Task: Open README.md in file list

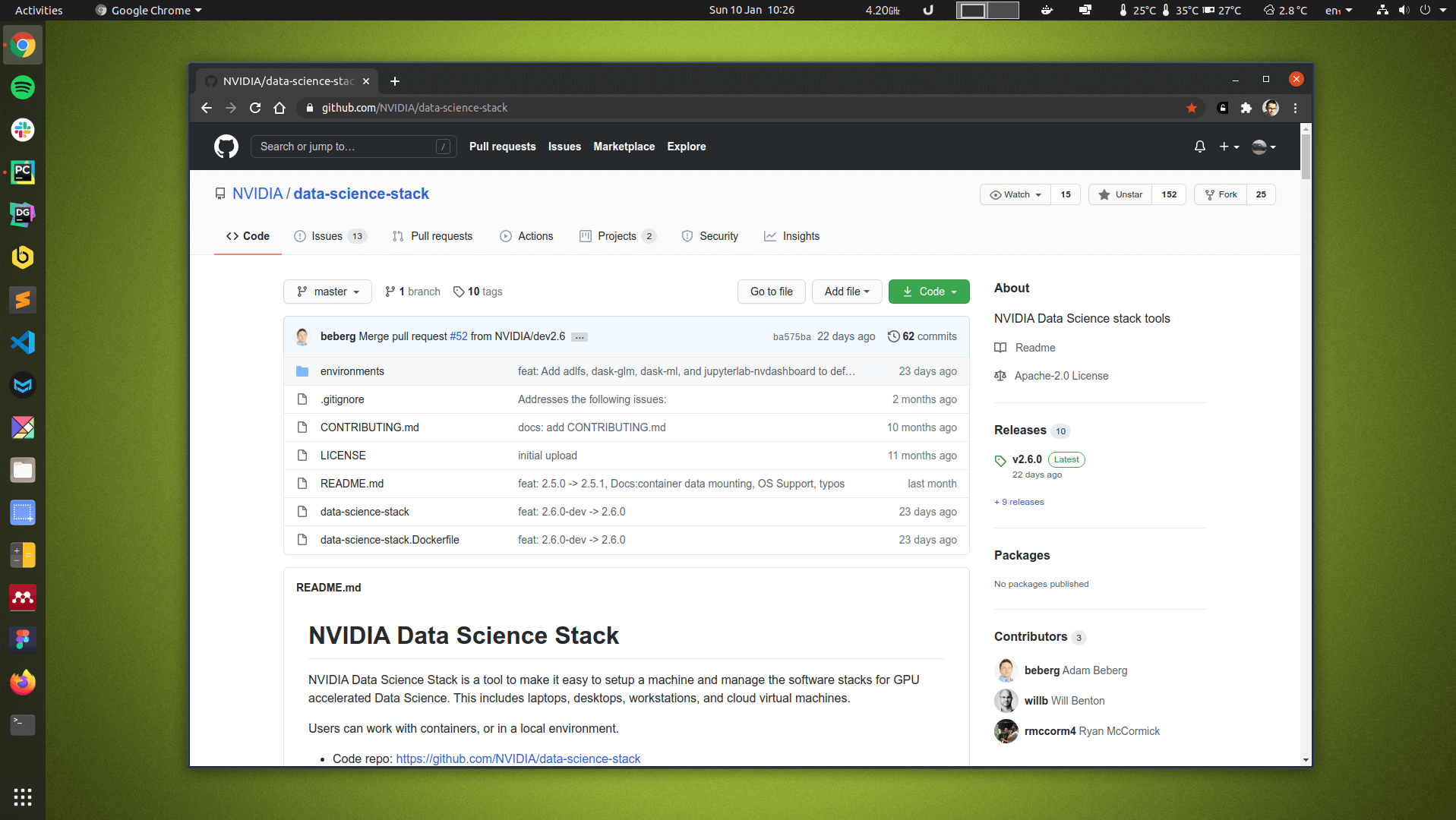Action: click(x=352, y=484)
